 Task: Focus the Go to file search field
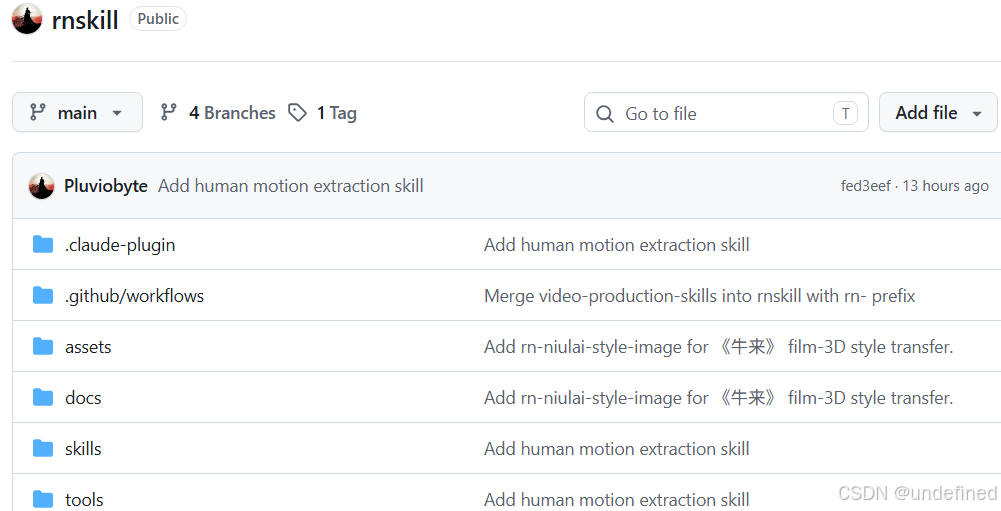[726, 112]
